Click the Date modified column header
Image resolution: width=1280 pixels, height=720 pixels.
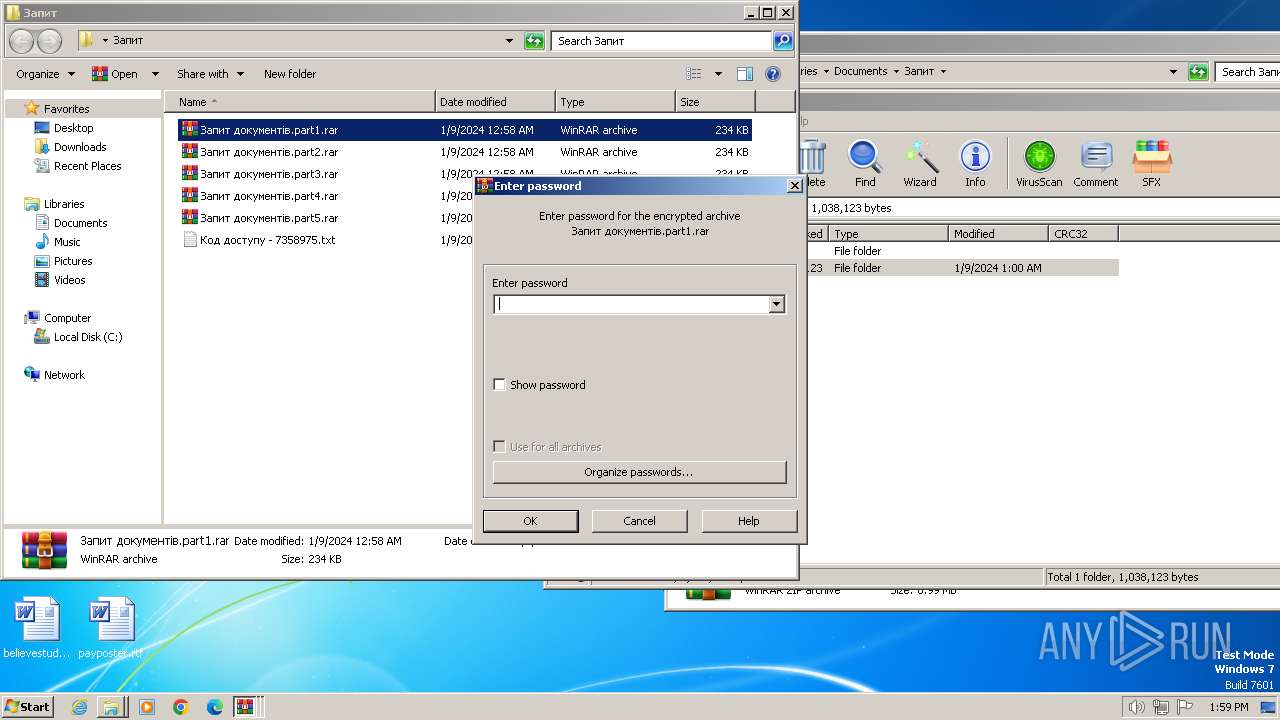pyautogui.click(x=495, y=102)
